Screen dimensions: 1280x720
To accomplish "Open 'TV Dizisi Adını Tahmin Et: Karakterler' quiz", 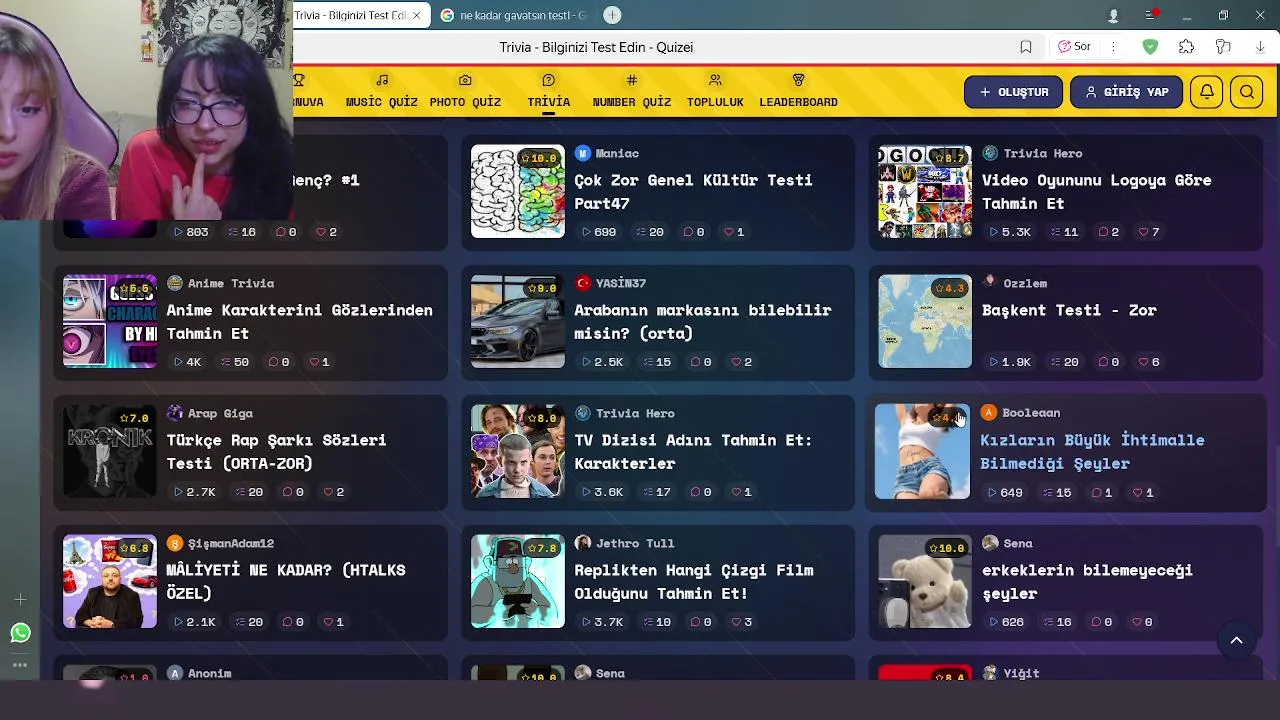I will point(693,452).
